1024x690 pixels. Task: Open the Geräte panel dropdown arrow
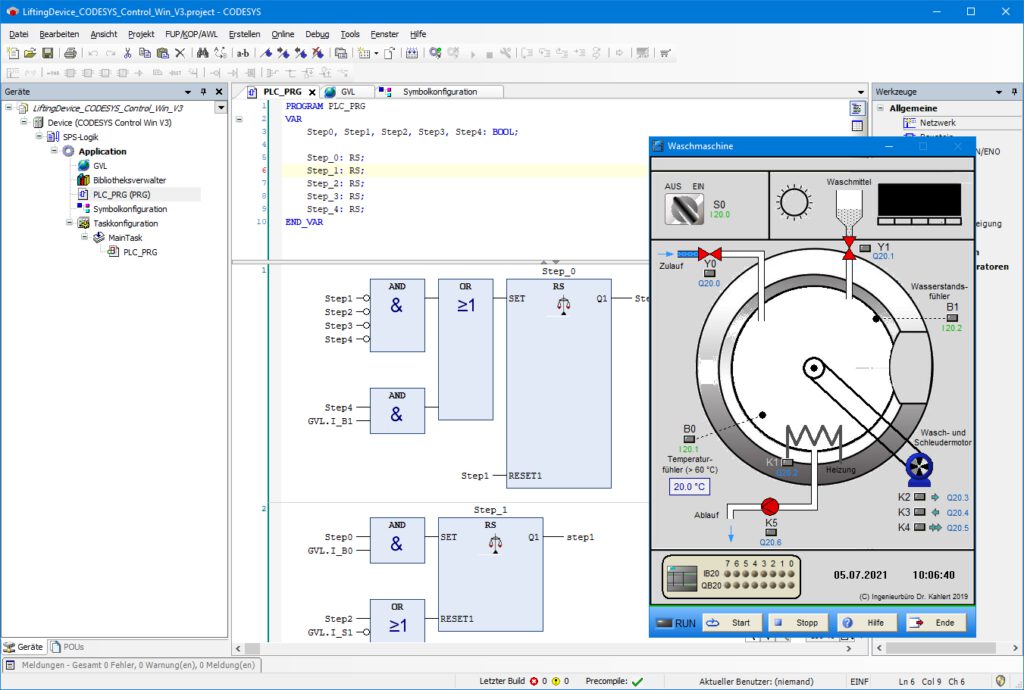(188, 91)
